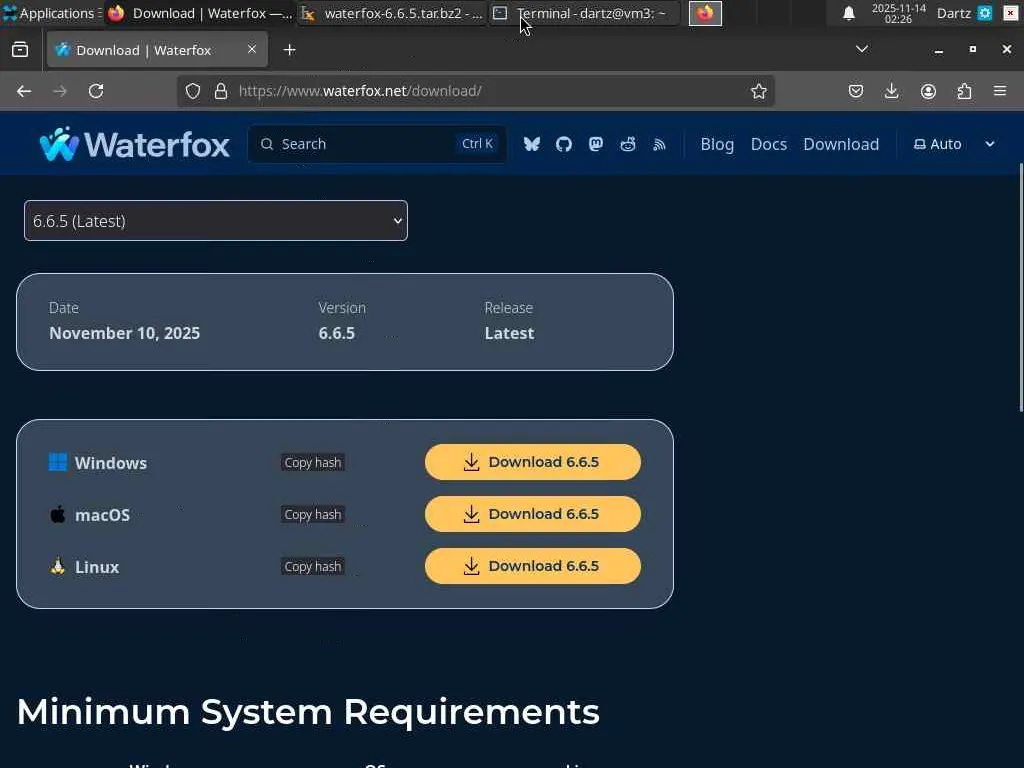Go to Download in site navigation
The image size is (1024, 768).
click(841, 144)
